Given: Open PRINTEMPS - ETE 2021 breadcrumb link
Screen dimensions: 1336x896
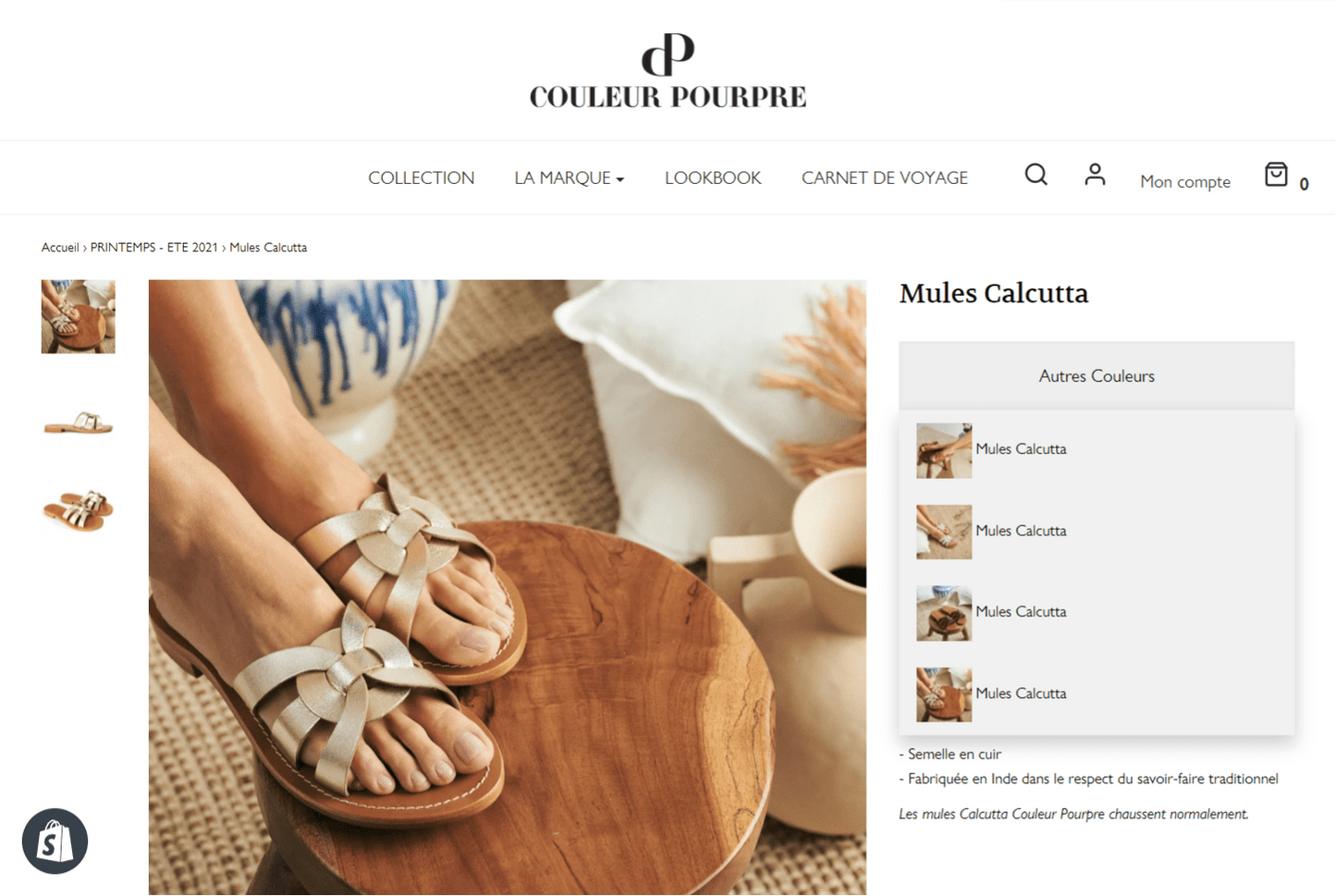Looking at the screenshot, I should [154, 247].
